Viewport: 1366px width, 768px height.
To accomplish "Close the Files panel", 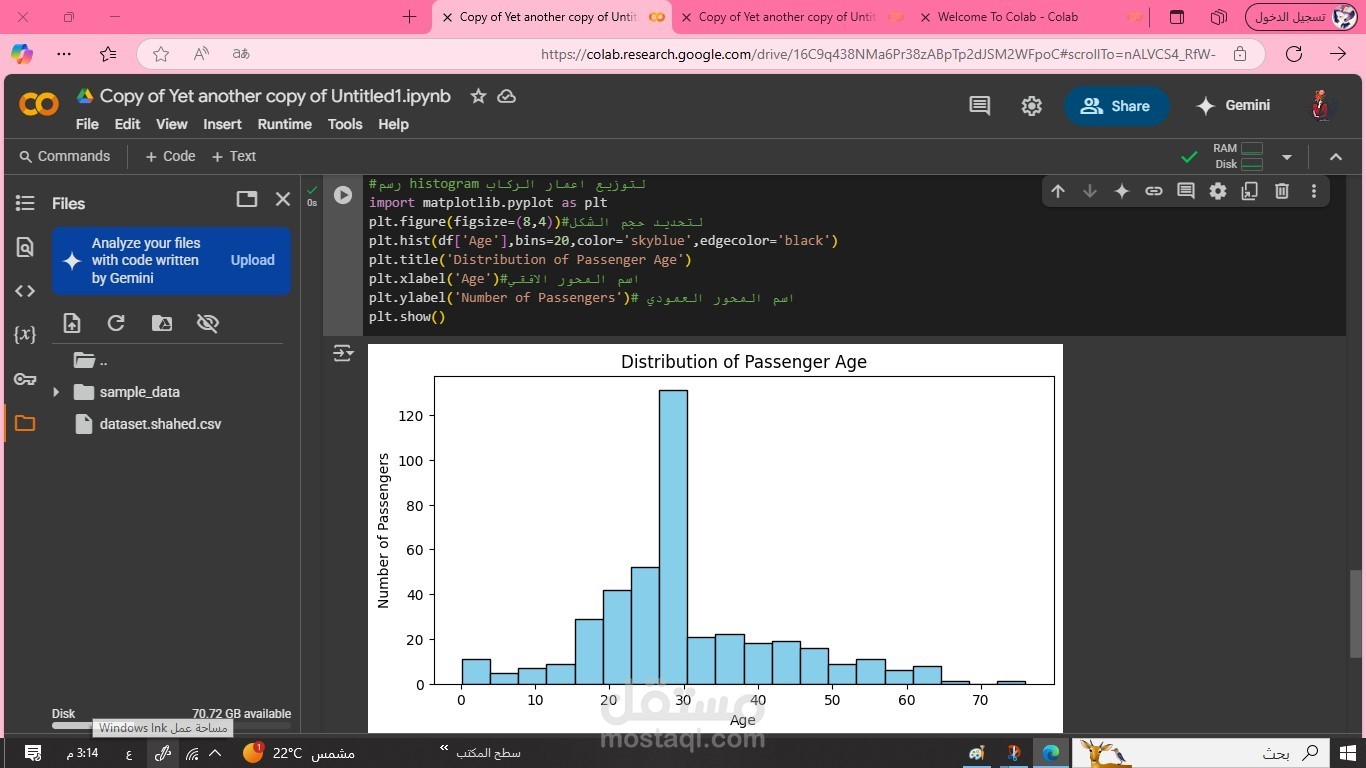I will [x=283, y=199].
